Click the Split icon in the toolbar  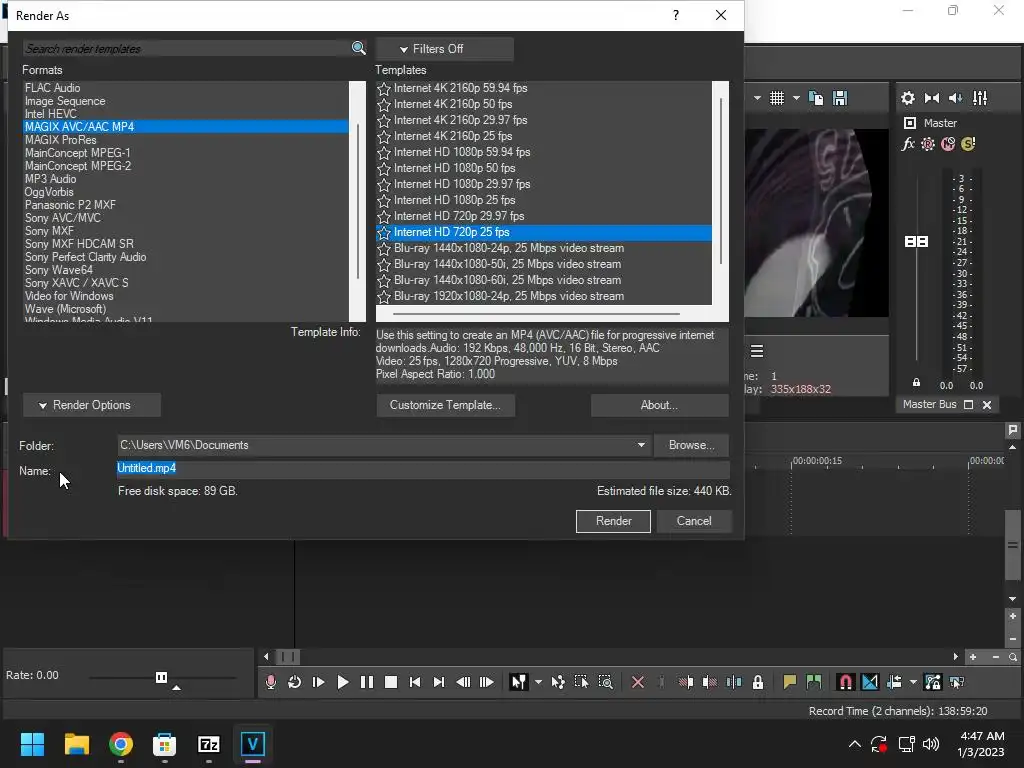(x=734, y=682)
